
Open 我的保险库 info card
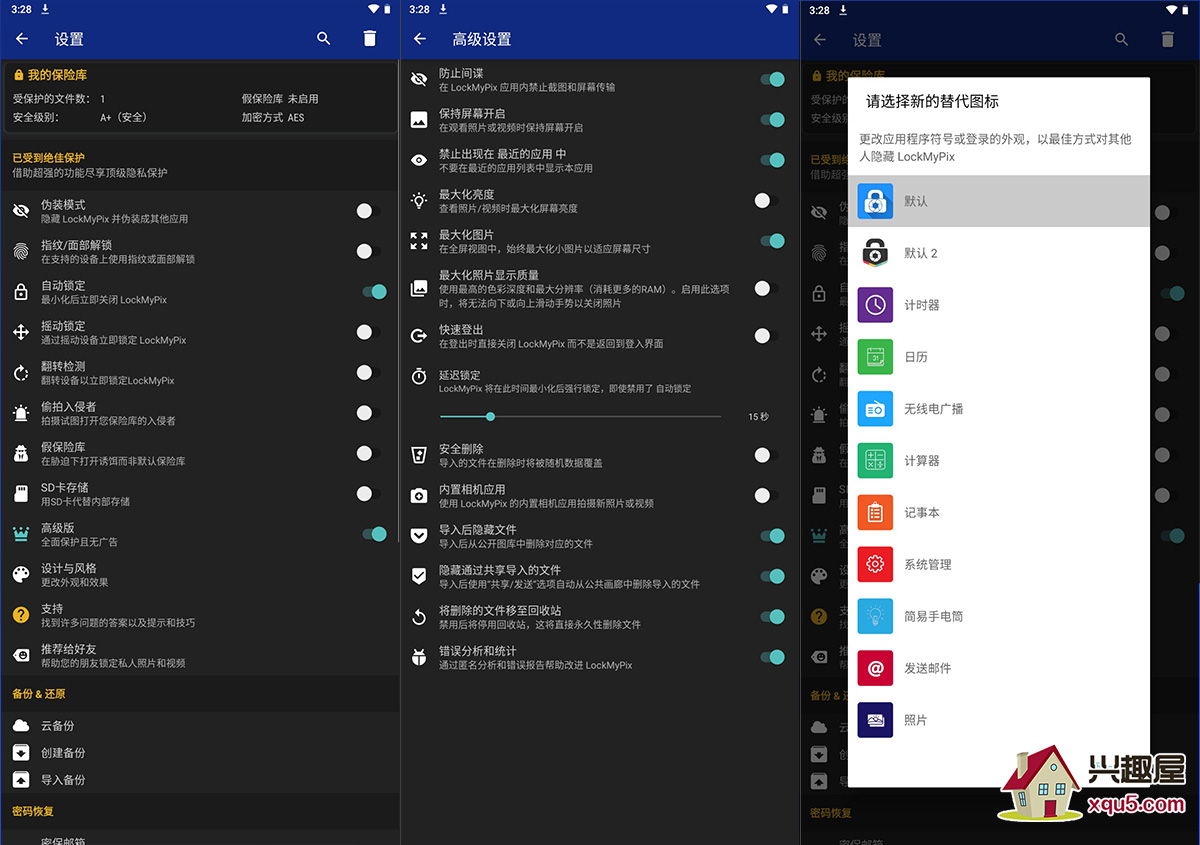(200, 98)
